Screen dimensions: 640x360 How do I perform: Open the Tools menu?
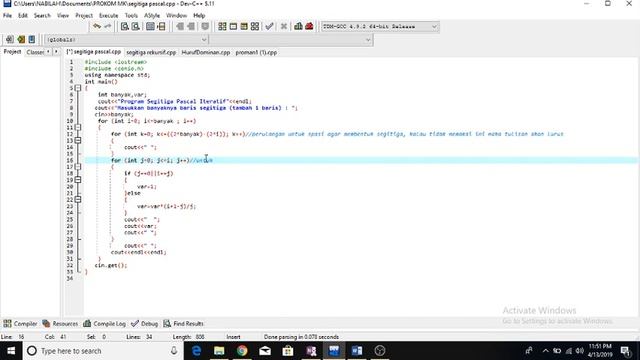[131, 16]
